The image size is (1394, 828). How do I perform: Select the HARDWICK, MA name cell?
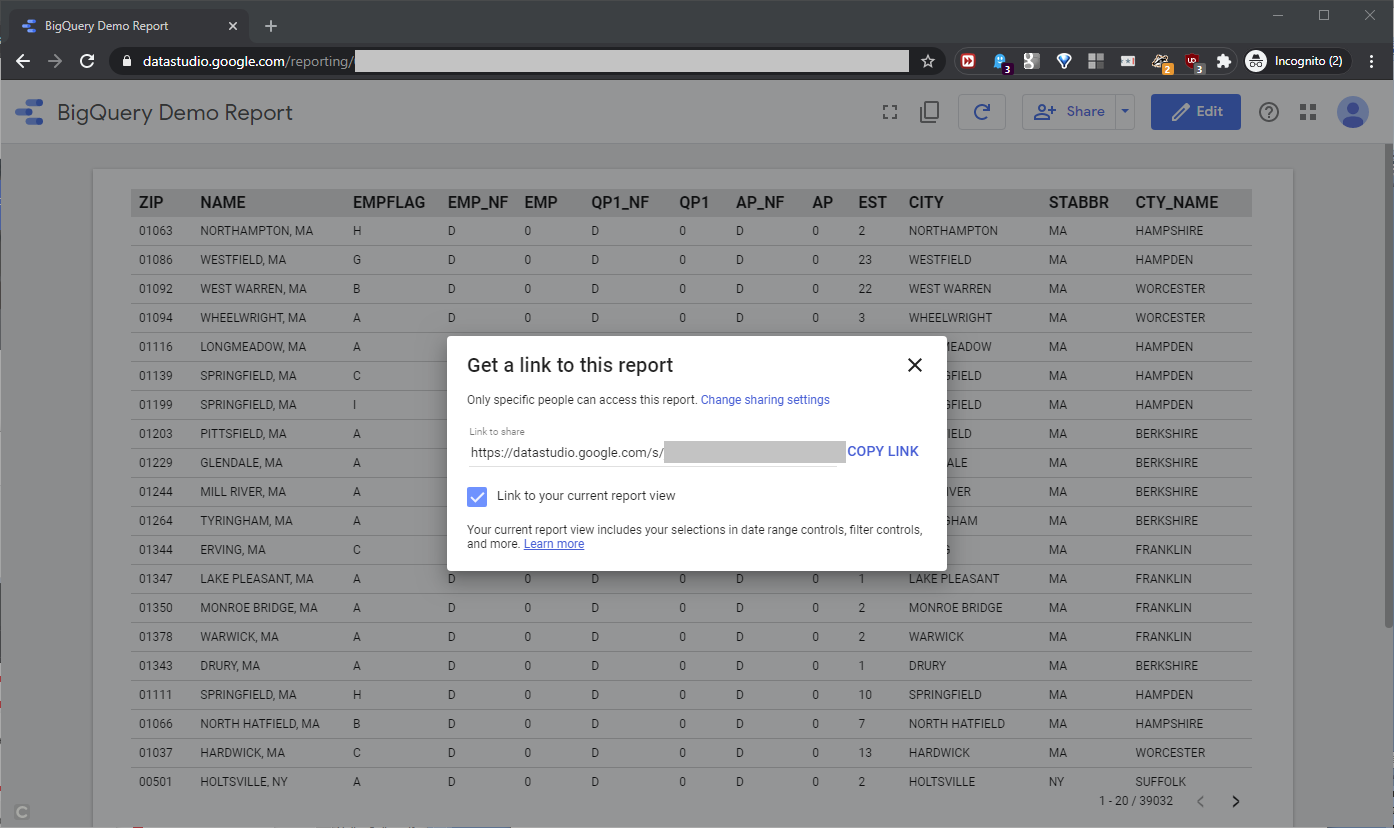coord(243,753)
